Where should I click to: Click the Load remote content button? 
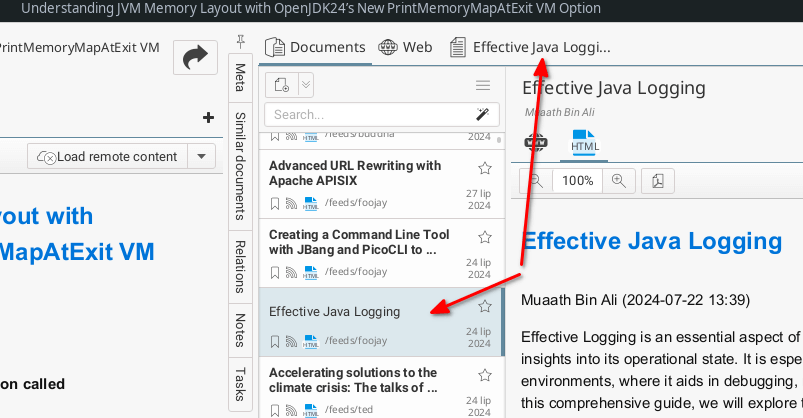[107, 156]
